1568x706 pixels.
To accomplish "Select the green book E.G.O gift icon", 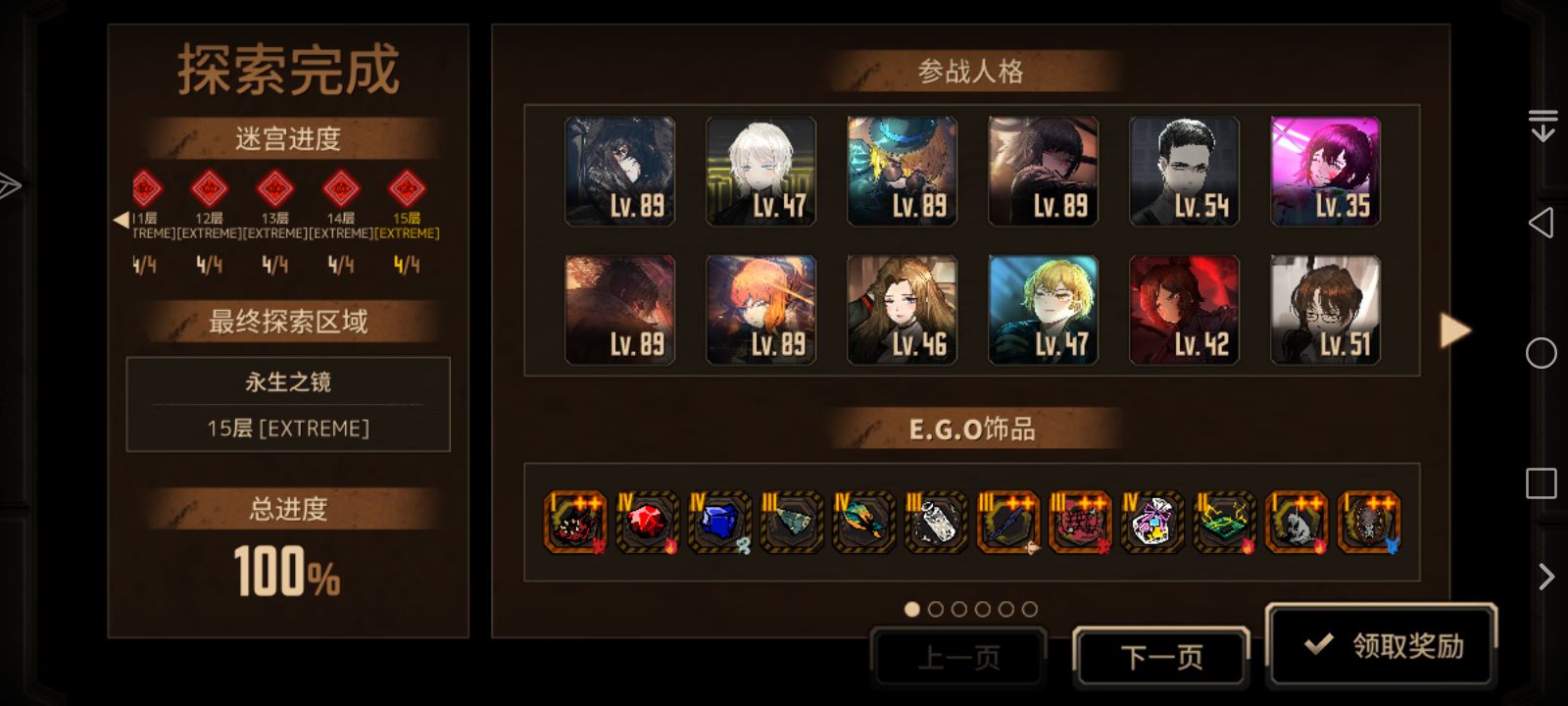I will point(1225,523).
